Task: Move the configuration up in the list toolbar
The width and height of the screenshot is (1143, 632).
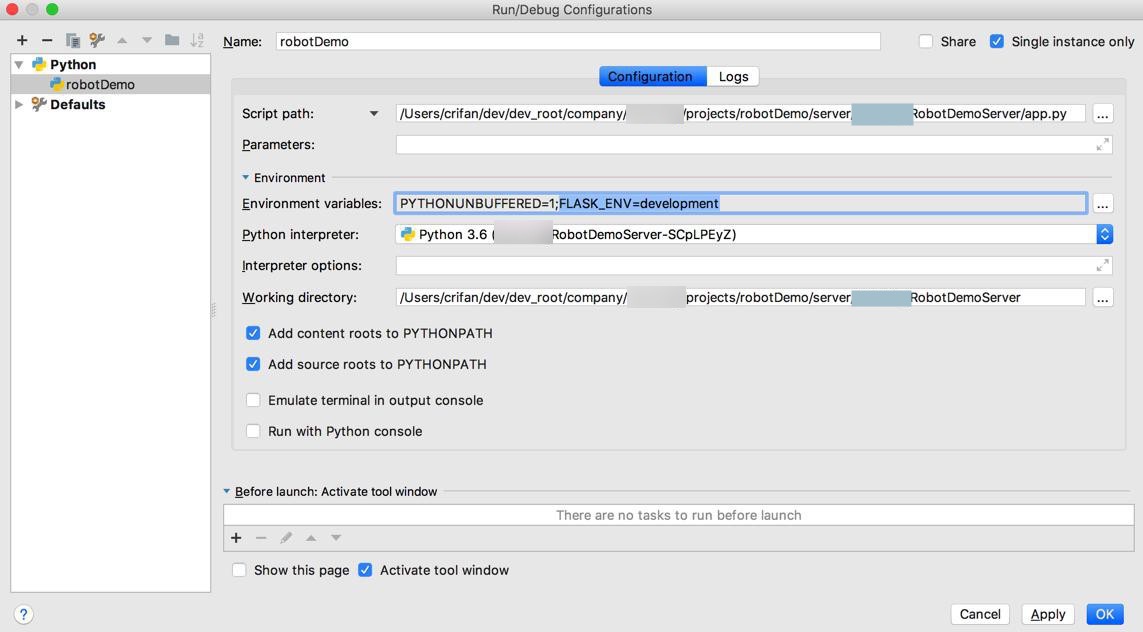Action: coord(122,40)
